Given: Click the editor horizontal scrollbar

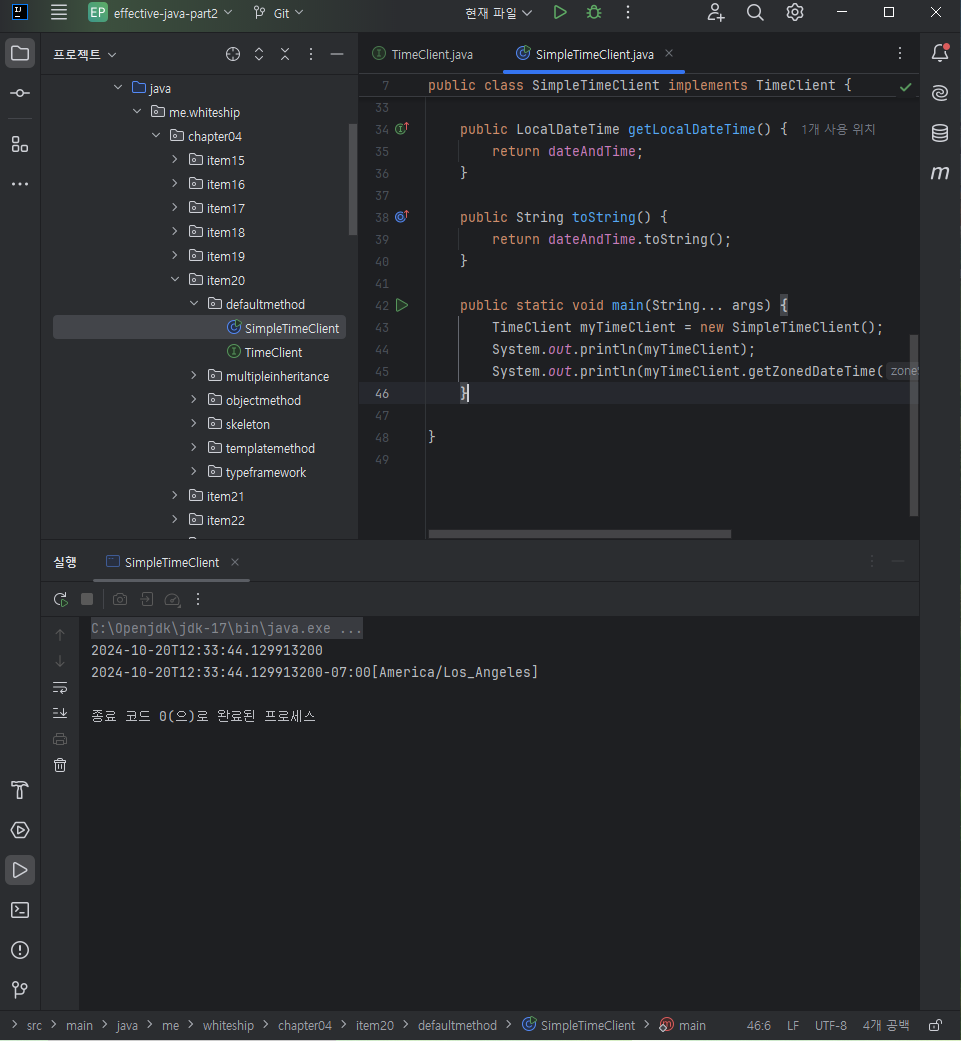Looking at the screenshot, I should tap(579, 534).
